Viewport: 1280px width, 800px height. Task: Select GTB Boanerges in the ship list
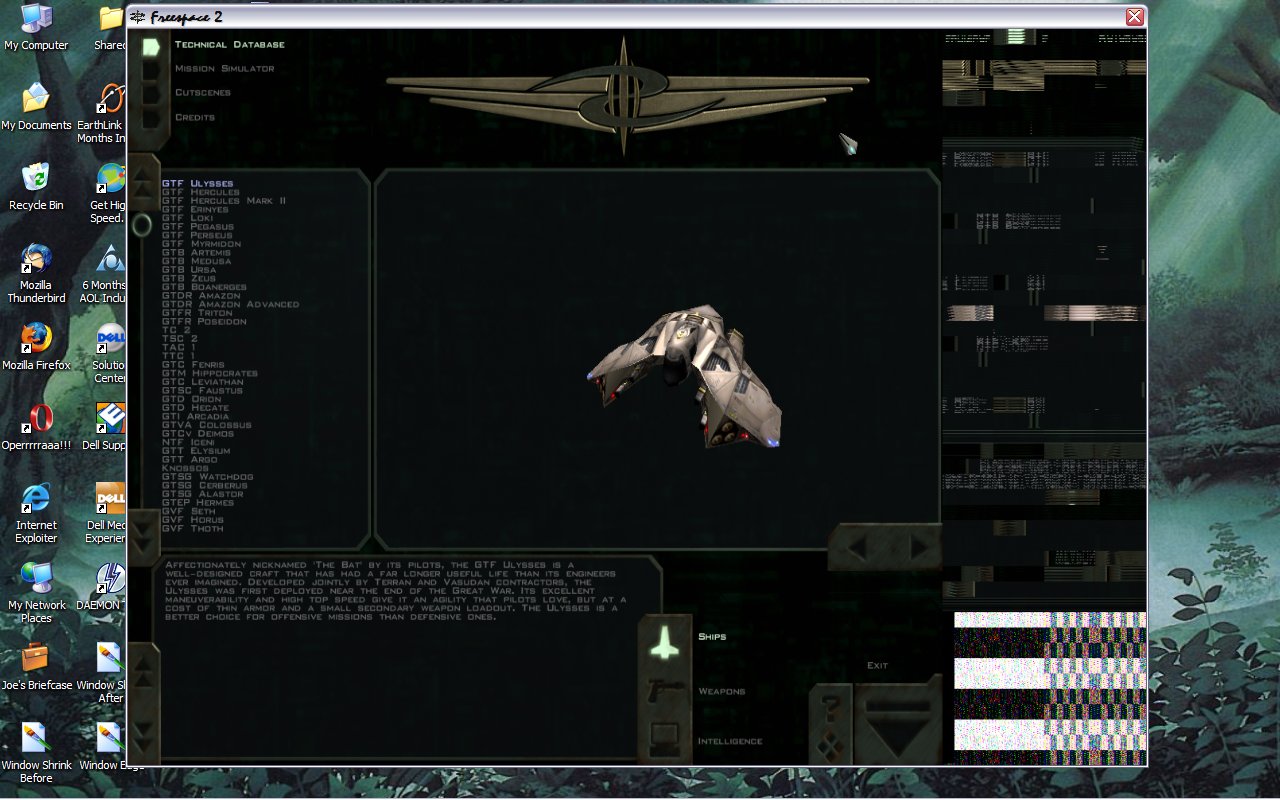pos(204,287)
